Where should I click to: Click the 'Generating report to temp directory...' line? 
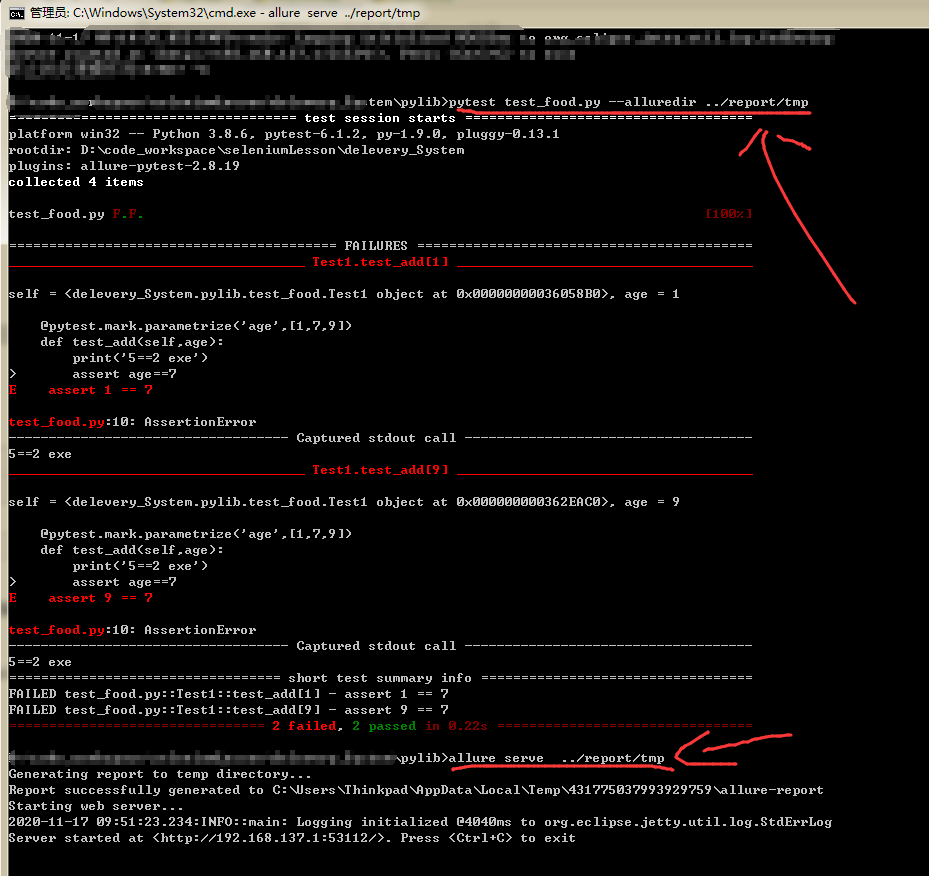159,774
